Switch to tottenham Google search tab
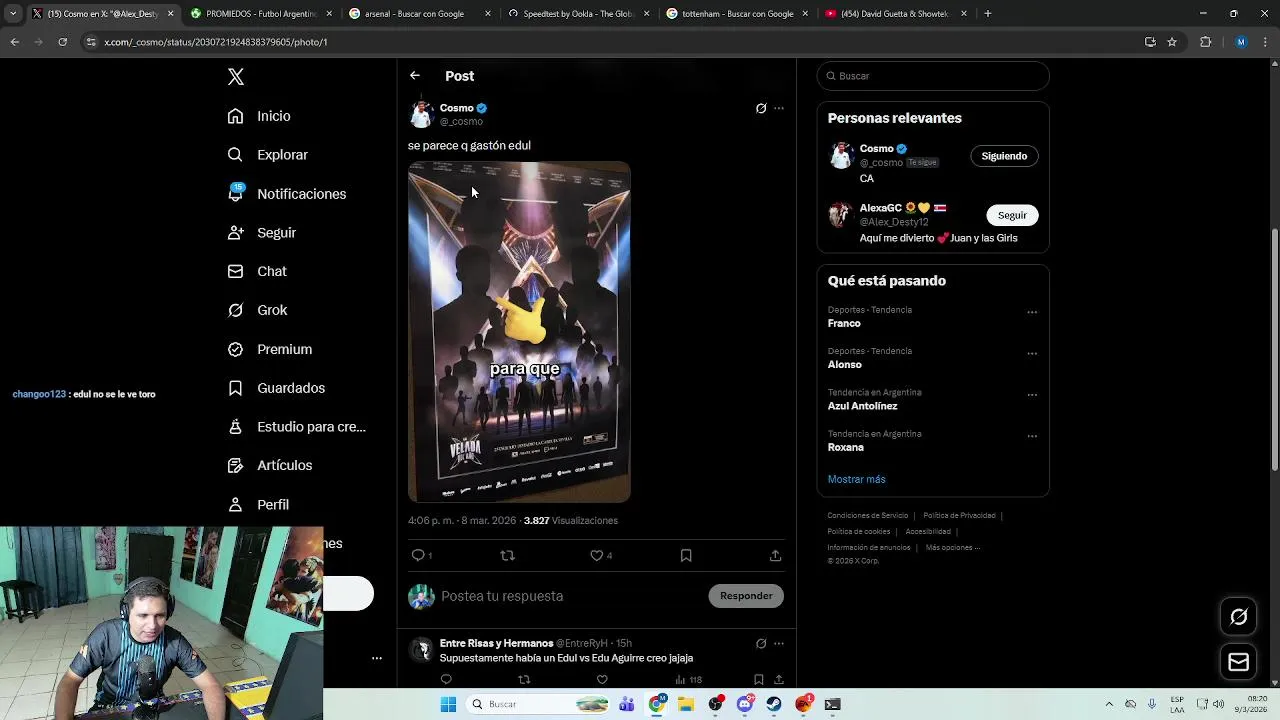The image size is (1280, 720). 737,14
